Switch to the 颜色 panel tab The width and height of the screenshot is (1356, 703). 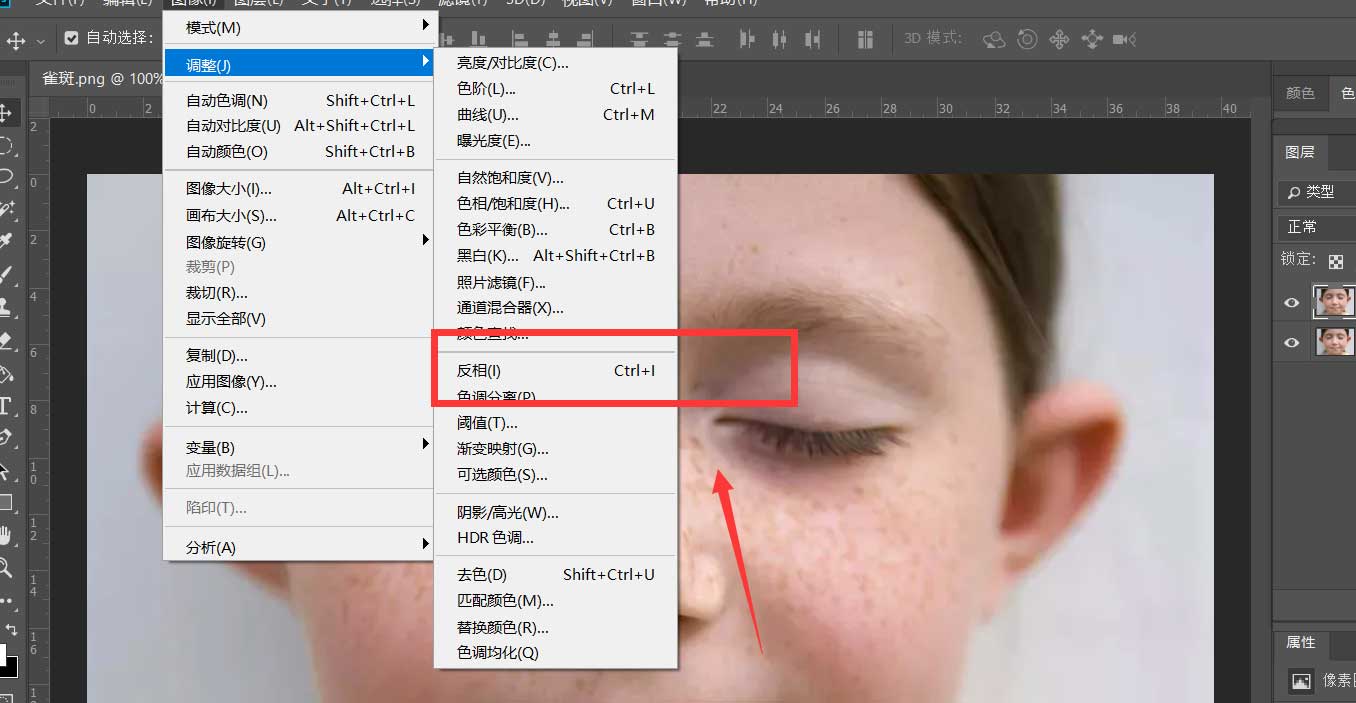coord(1300,93)
